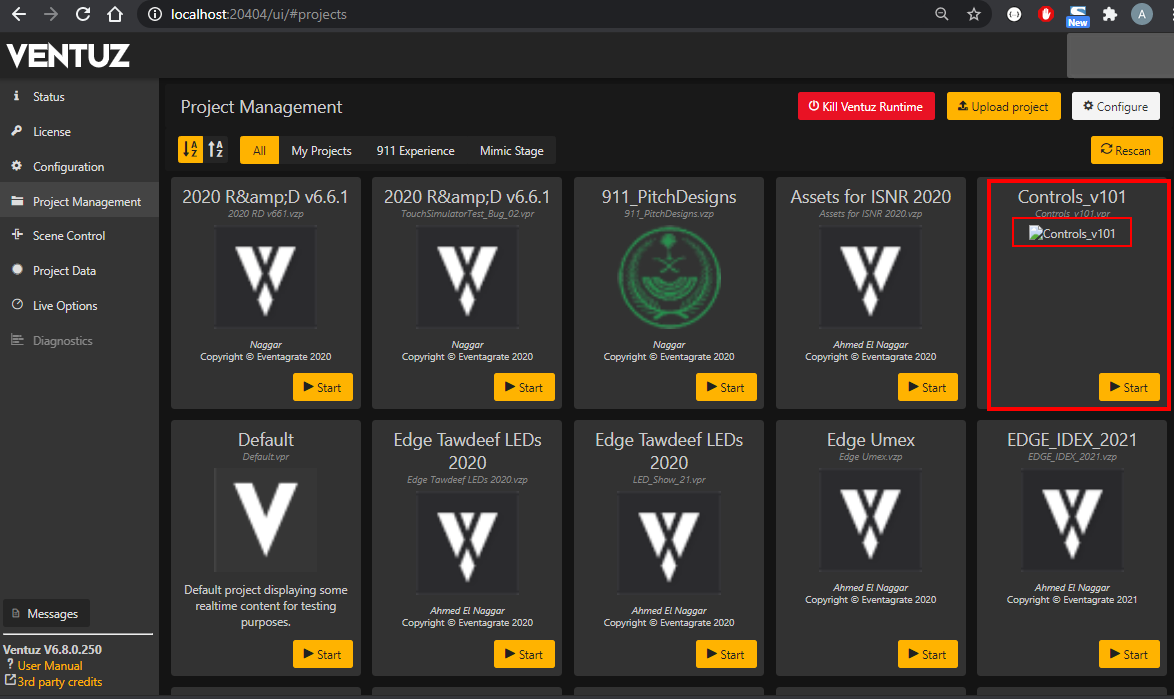Open the Configure button
The image size is (1174, 699).
pyautogui.click(x=1115, y=106)
